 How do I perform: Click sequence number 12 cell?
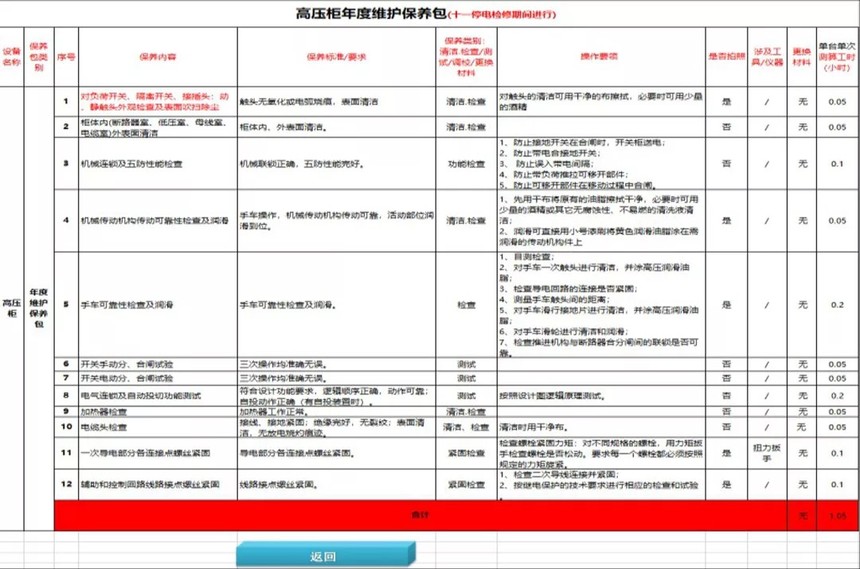pos(66,485)
